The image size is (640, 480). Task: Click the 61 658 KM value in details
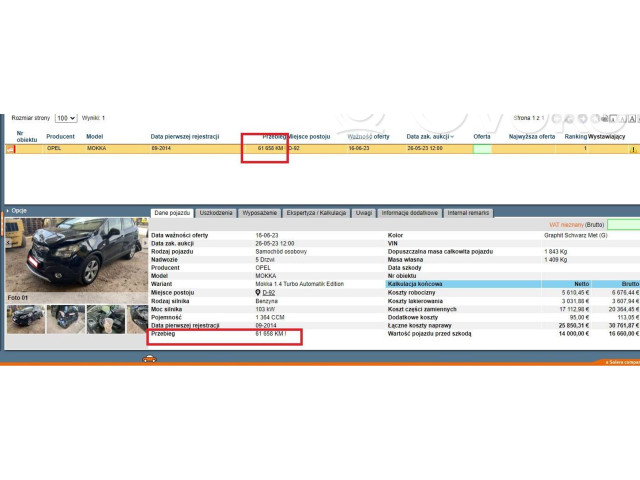[269, 333]
